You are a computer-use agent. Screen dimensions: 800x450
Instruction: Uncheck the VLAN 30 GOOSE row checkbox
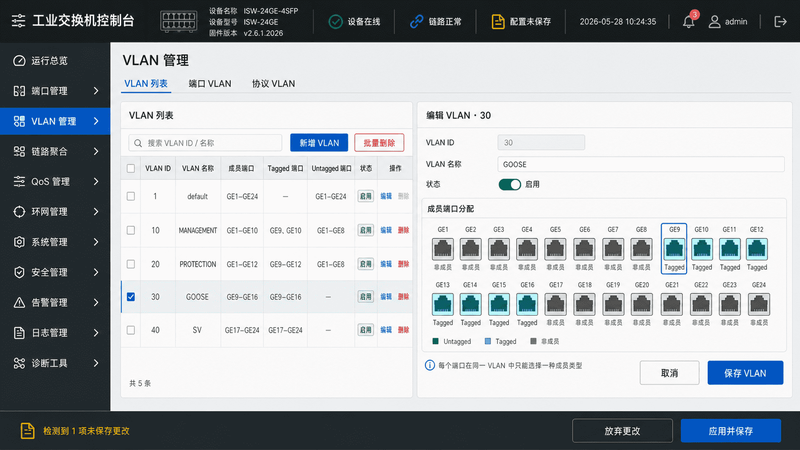(131, 296)
